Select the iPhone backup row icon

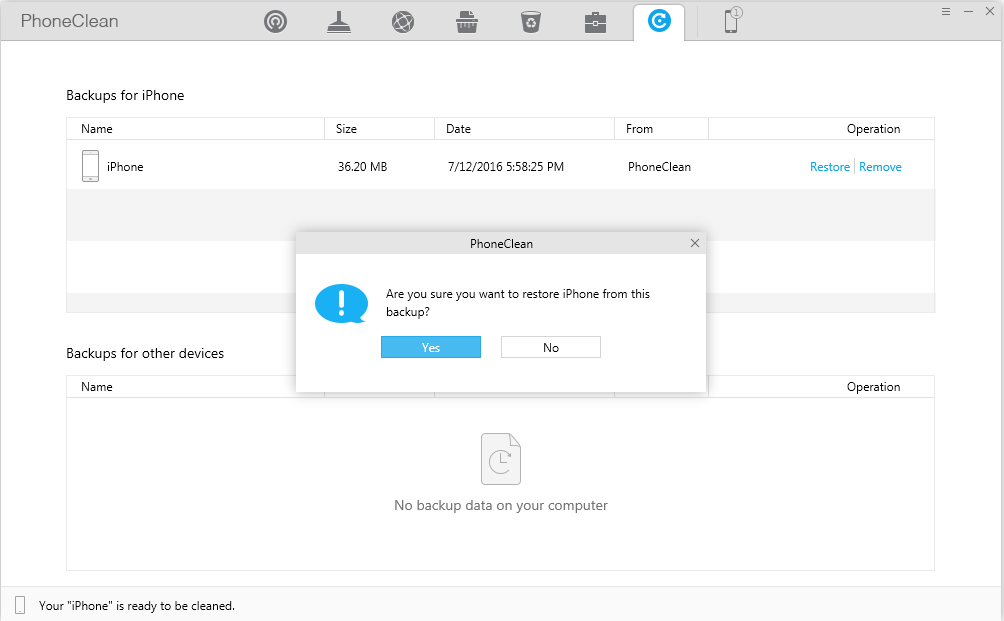coord(90,166)
